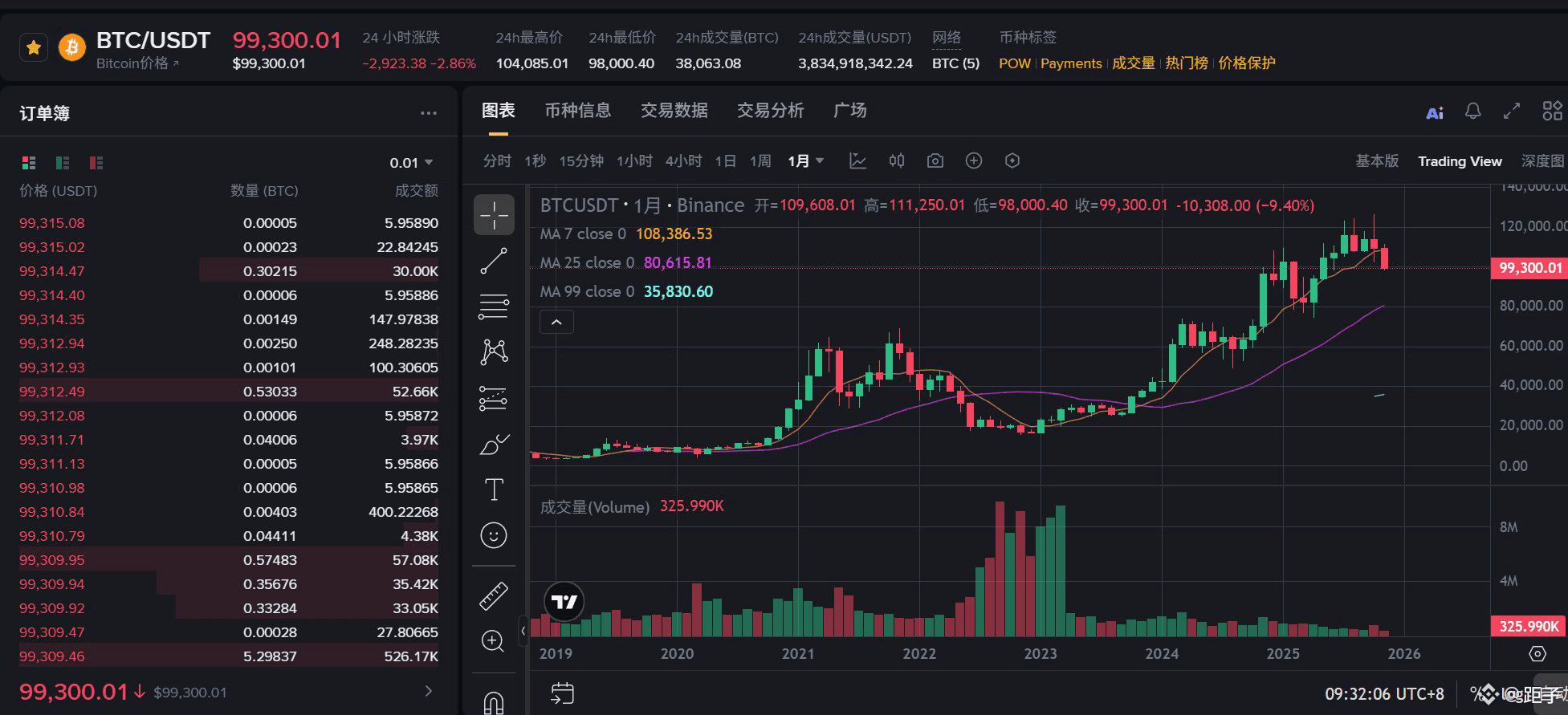
Task: Select the 15分钟 interval
Action: click(x=581, y=161)
